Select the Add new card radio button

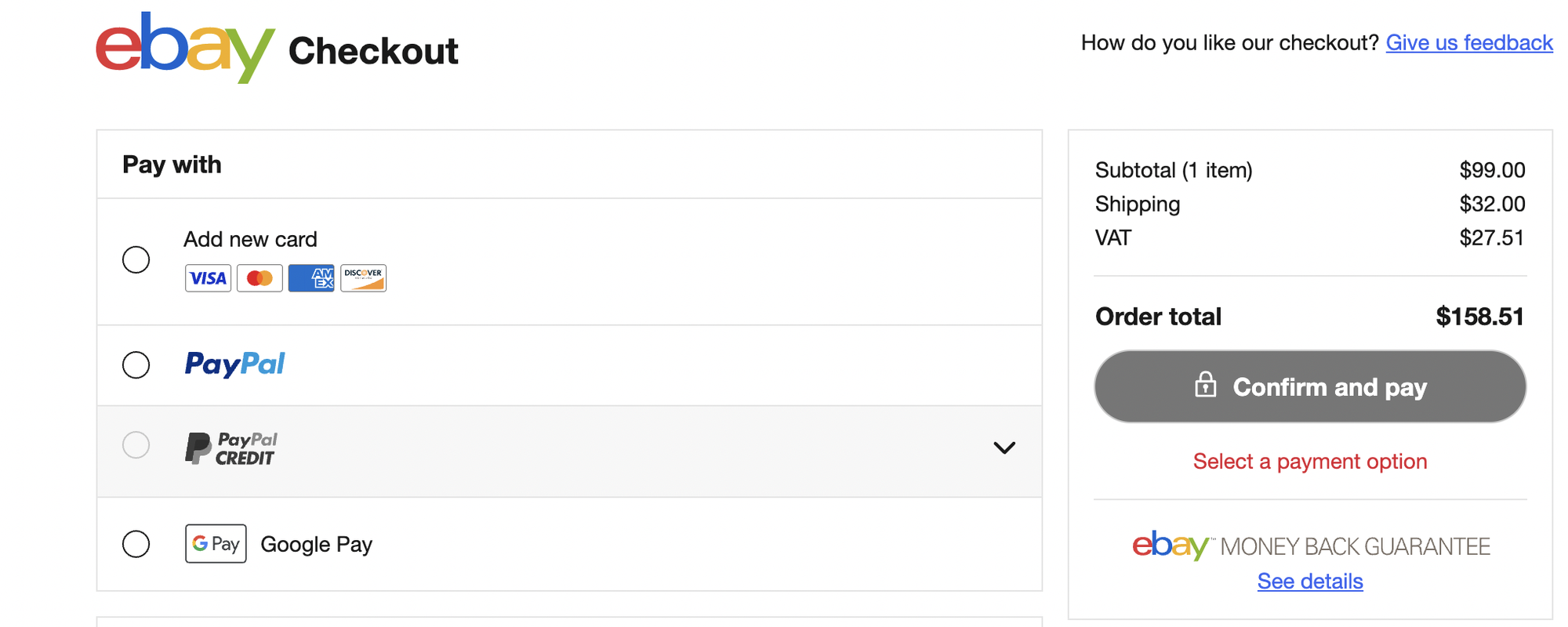136,259
